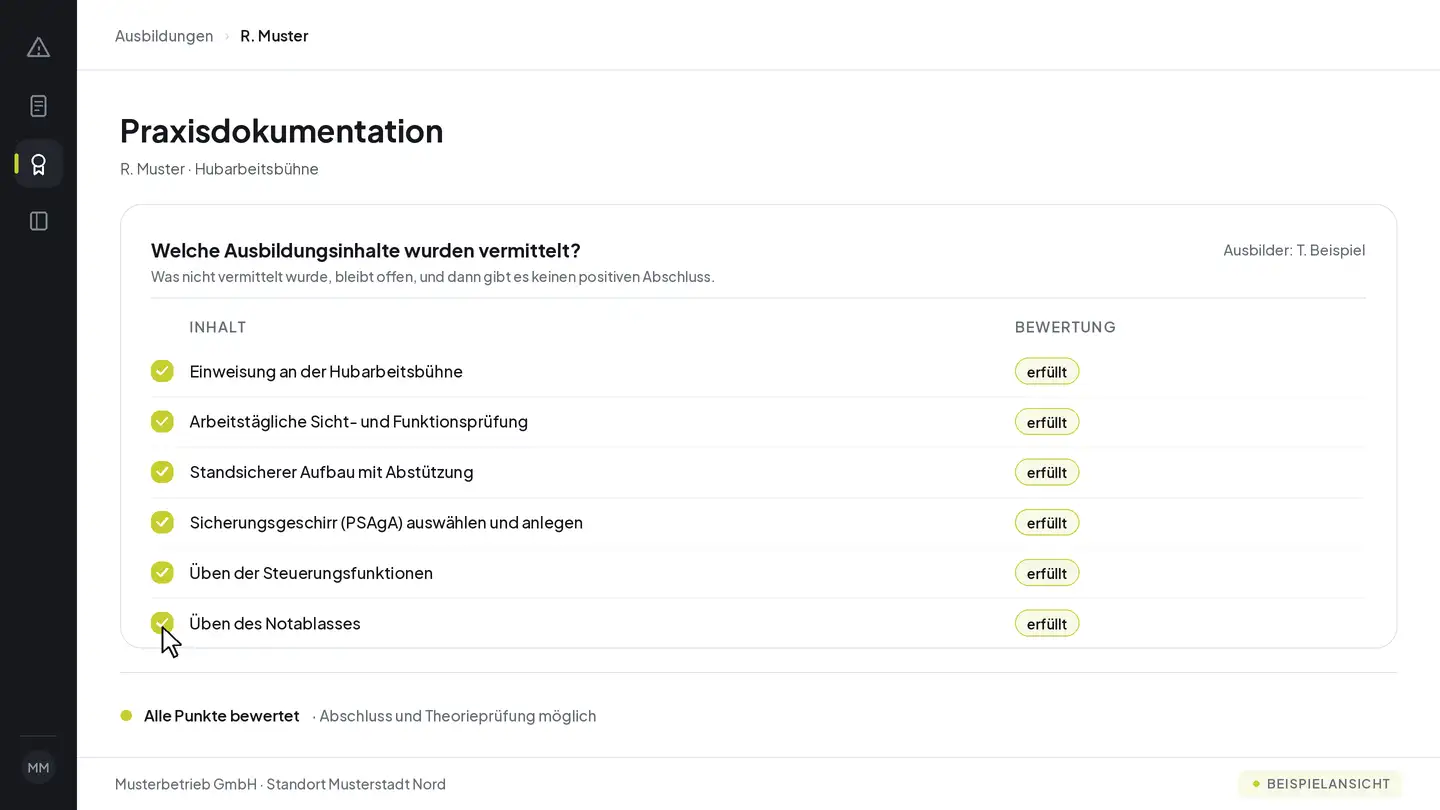The width and height of the screenshot is (1440, 810).
Task: Click the INHALT column header
Action: (218, 327)
